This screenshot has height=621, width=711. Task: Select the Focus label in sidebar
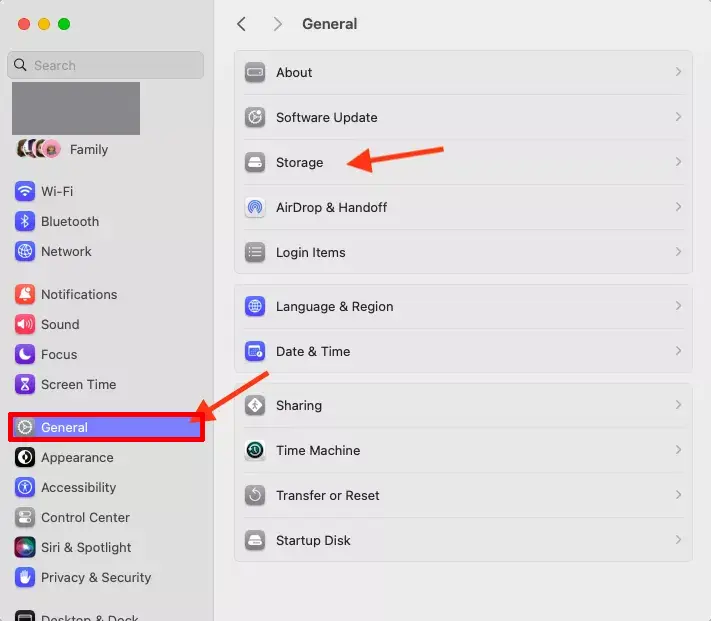tap(59, 354)
